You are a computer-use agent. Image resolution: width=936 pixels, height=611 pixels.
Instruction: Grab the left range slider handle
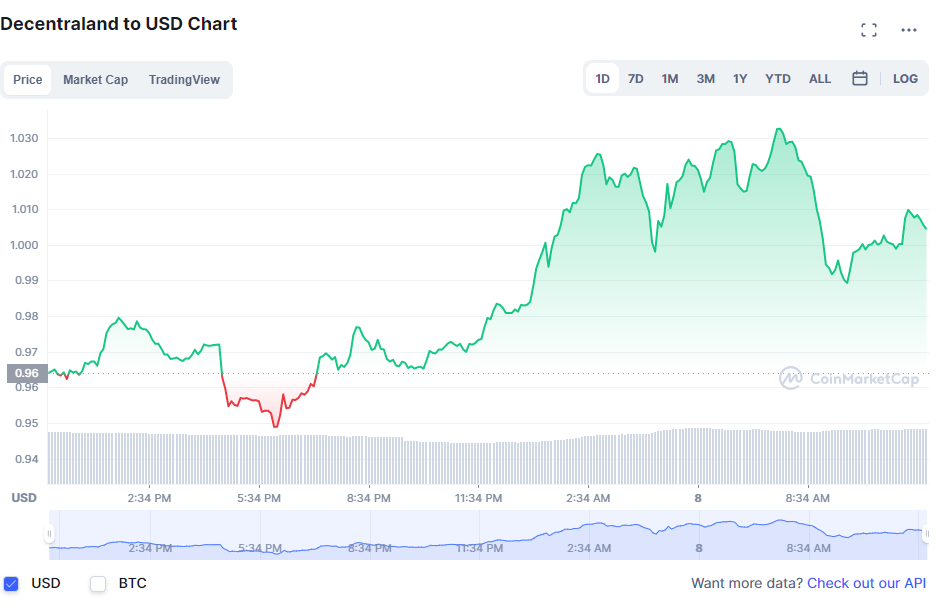pyautogui.click(x=49, y=533)
